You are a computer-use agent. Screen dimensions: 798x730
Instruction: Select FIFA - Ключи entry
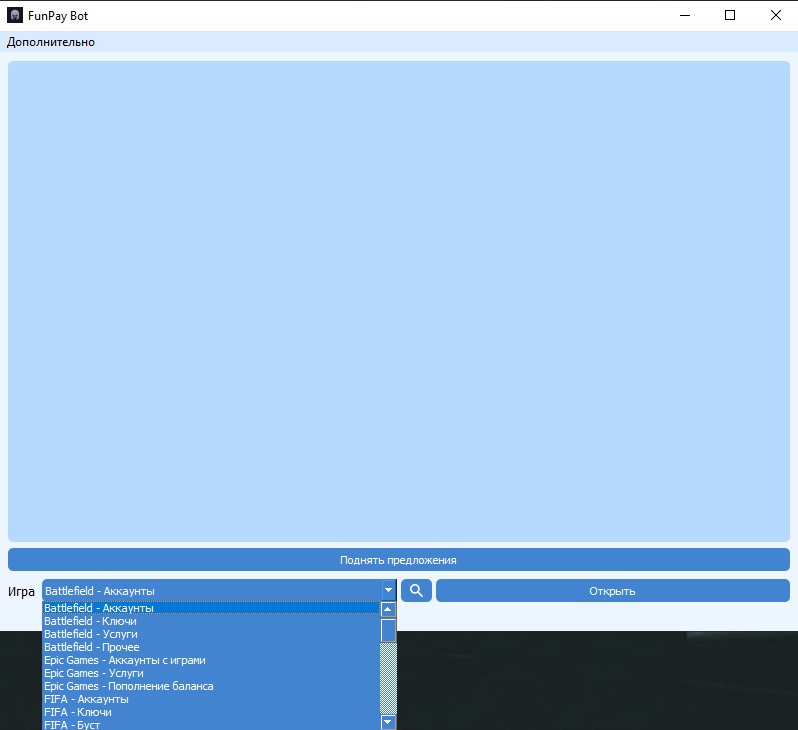tap(211, 712)
